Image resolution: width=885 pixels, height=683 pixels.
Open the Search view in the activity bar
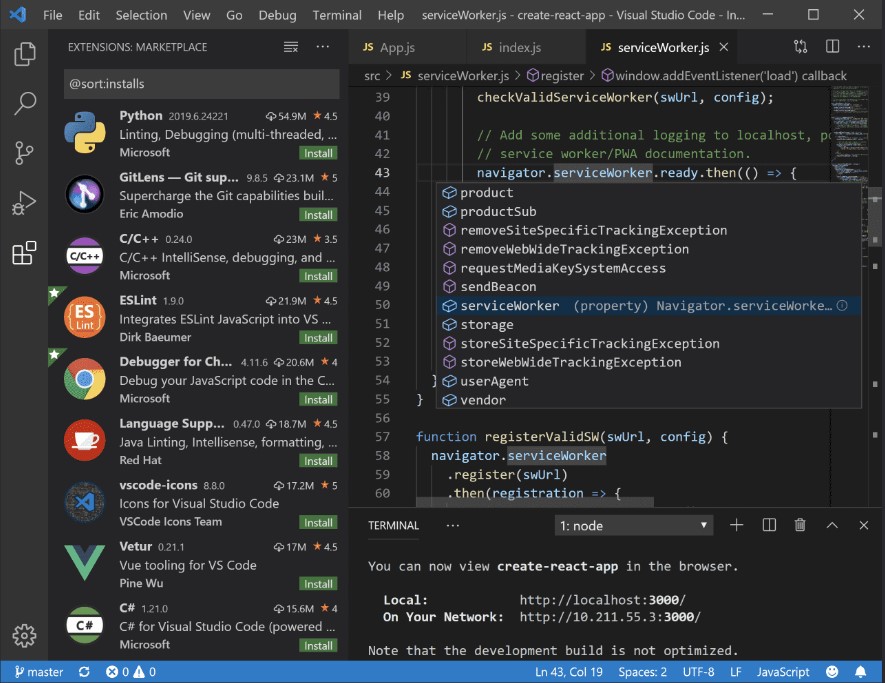tap(26, 103)
